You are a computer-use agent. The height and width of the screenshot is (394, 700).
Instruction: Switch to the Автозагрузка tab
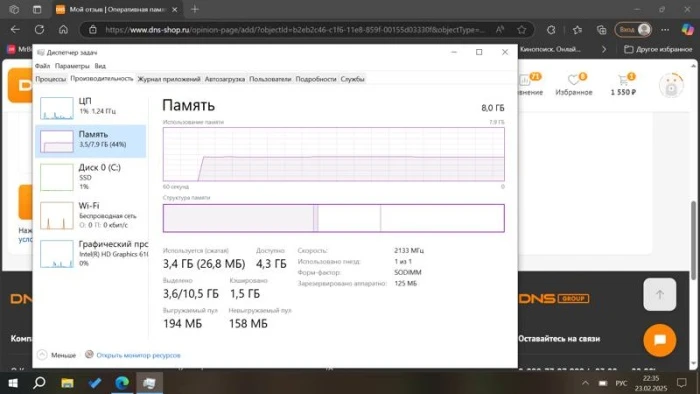tap(225, 79)
